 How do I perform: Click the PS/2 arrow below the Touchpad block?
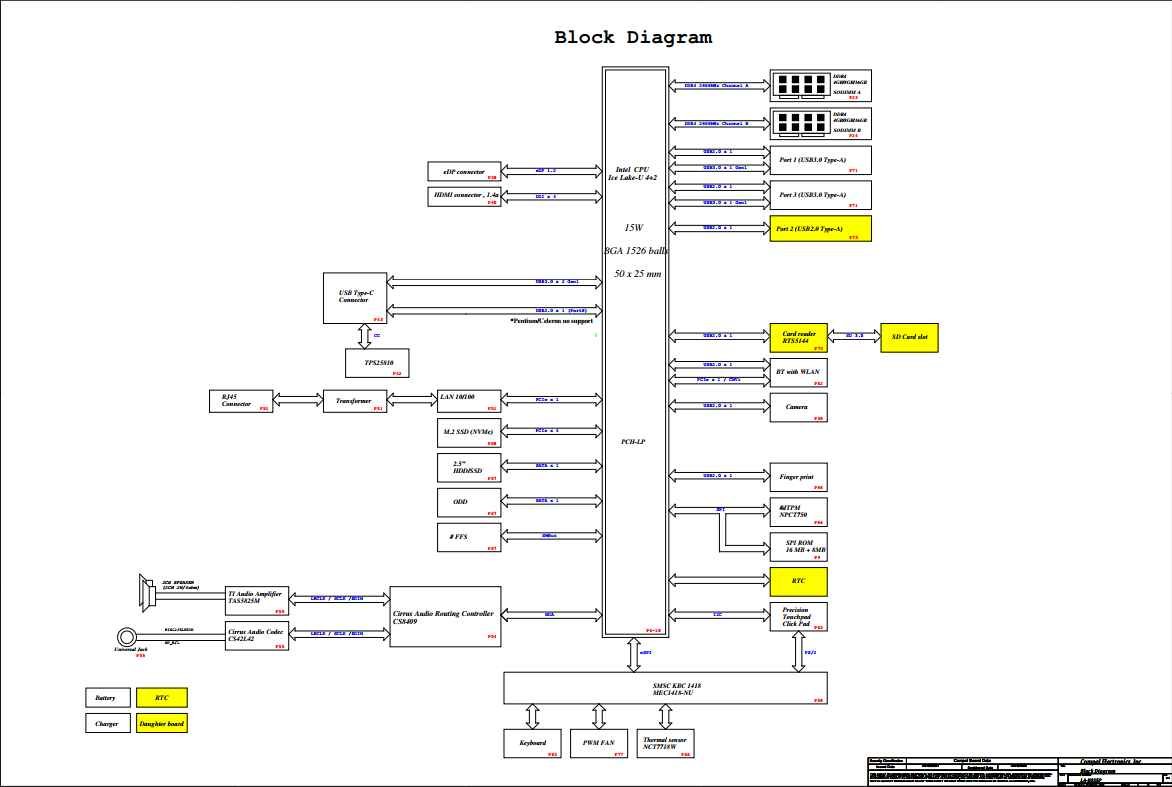pyautogui.click(x=798, y=652)
